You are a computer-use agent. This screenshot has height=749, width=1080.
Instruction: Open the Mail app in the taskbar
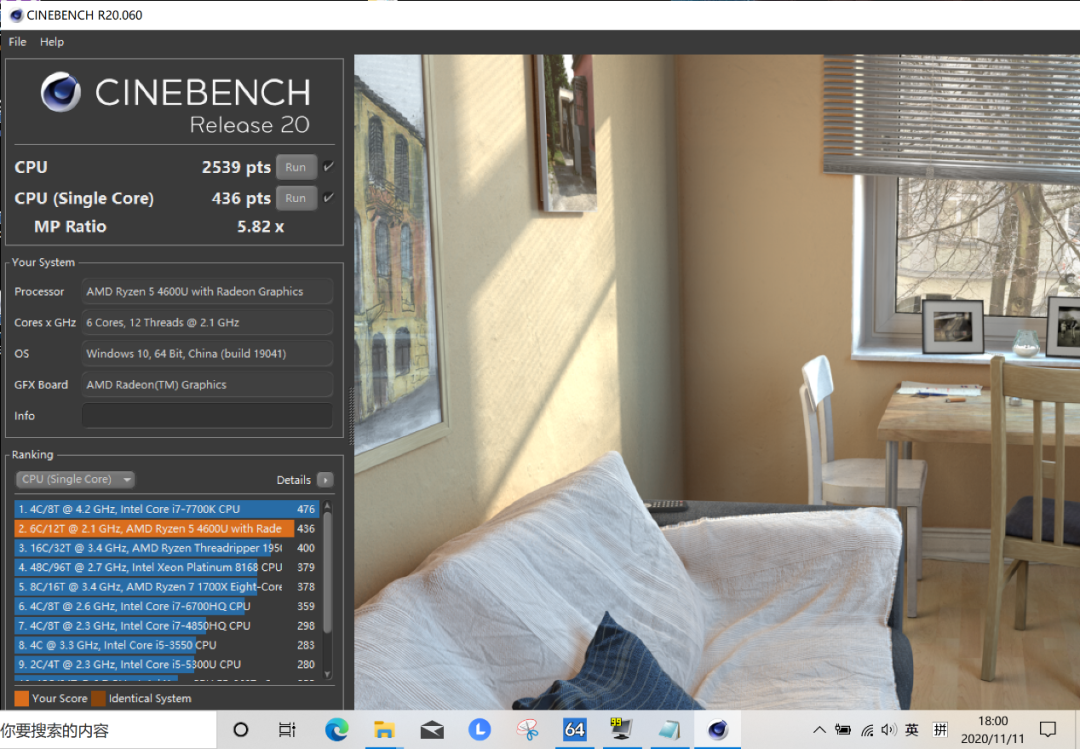(432, 729)
